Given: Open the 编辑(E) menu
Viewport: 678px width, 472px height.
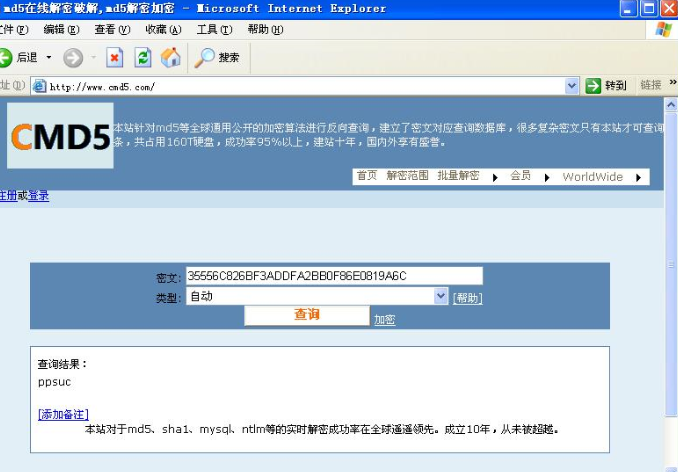Looking at the screenshot, I should point(61,29).
